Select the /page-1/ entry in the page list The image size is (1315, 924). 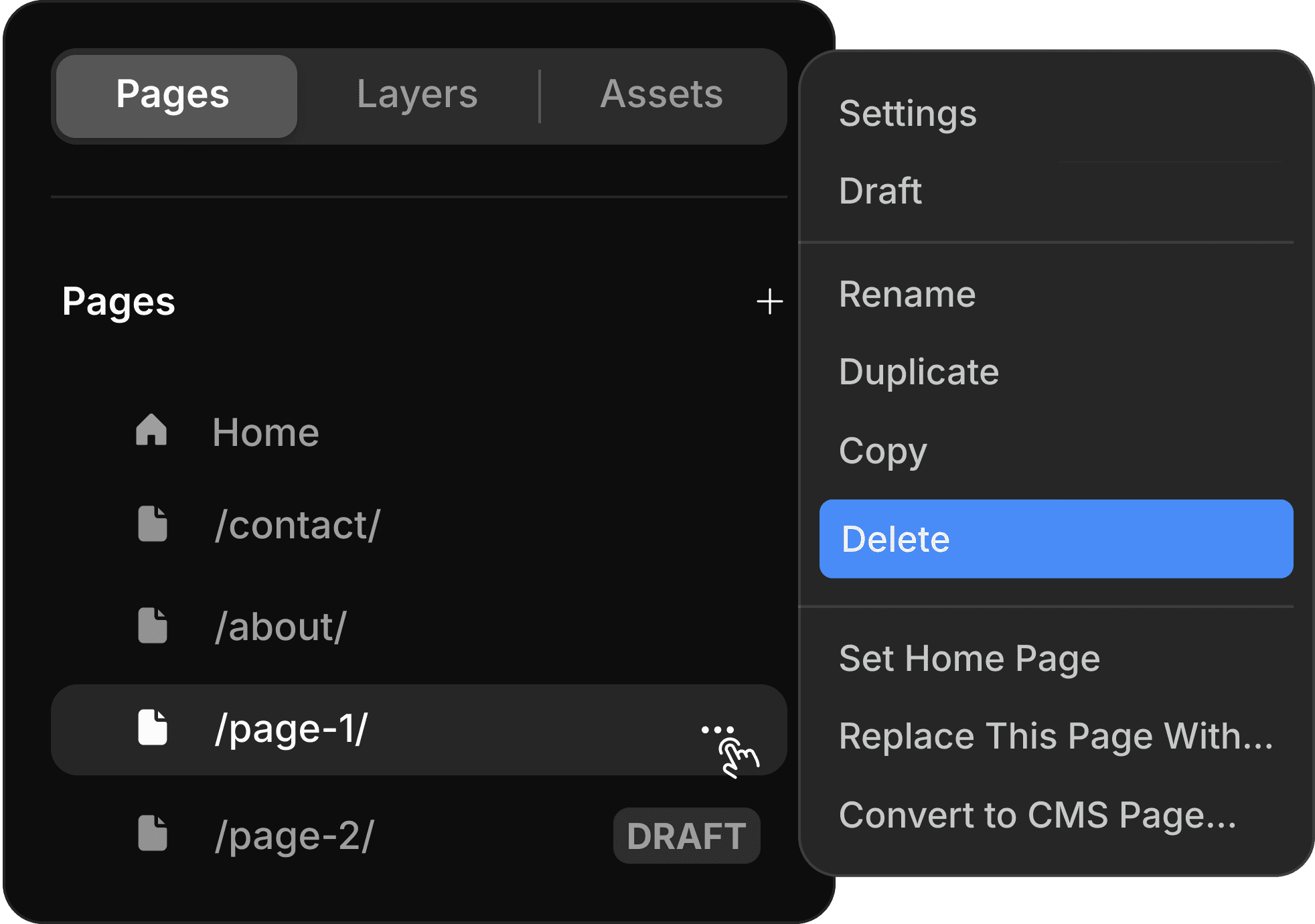(291, 728)
